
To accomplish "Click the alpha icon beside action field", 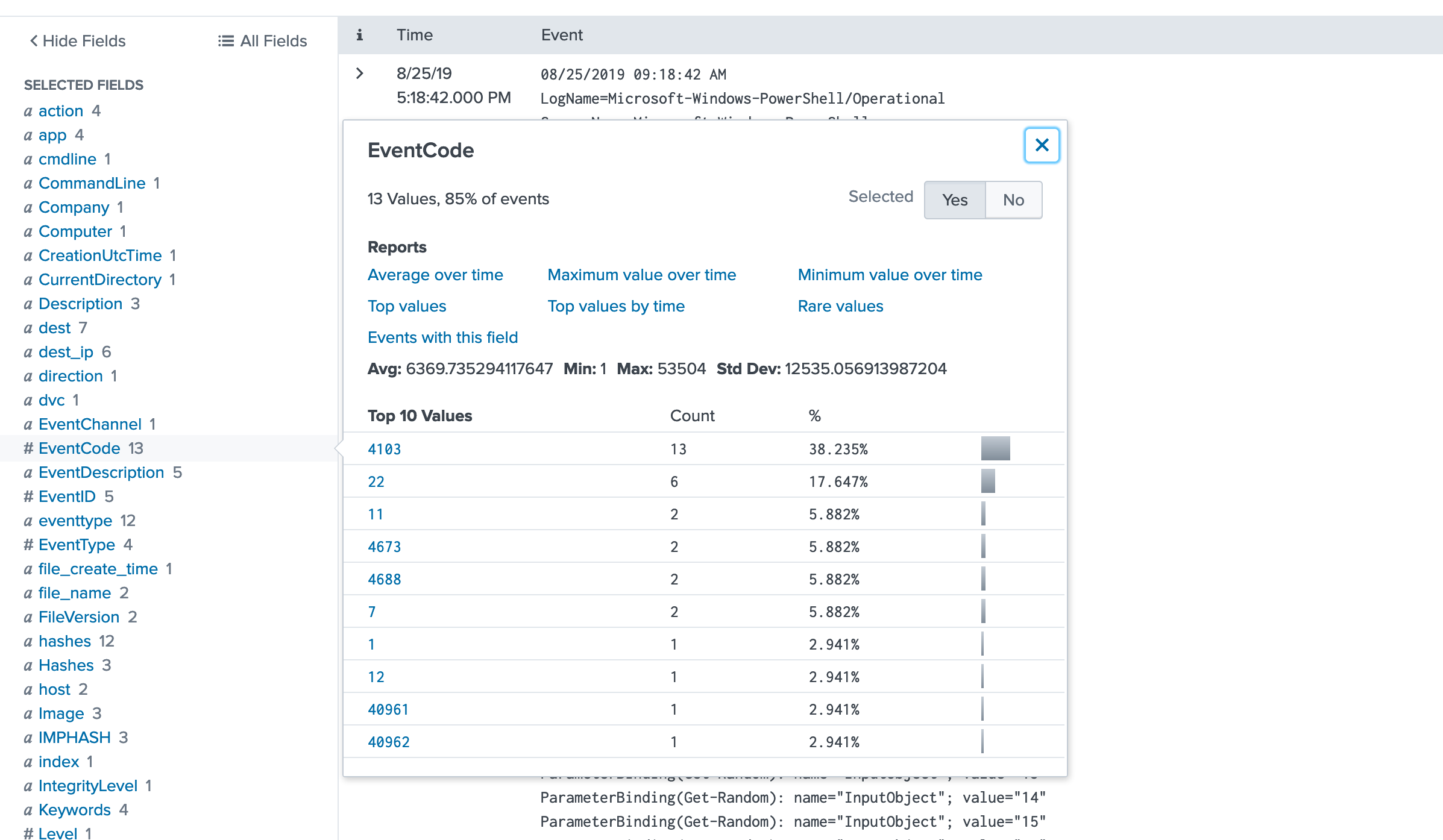I will [x=28, y=111].
